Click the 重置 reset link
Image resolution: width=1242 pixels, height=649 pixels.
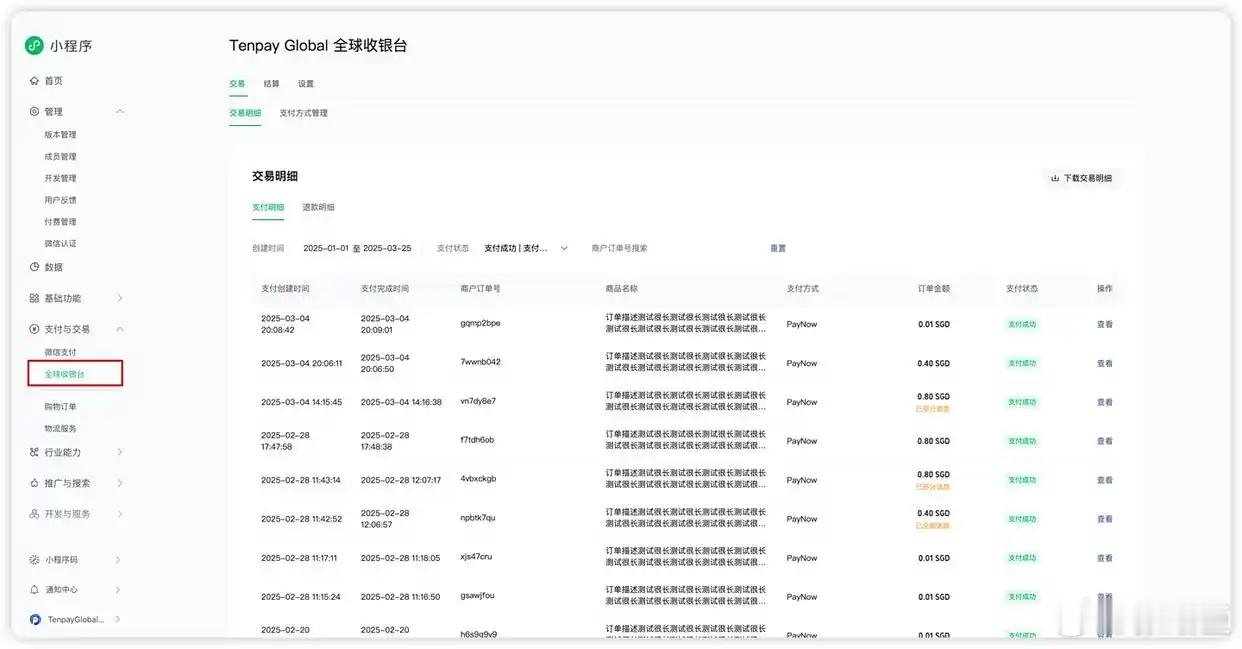[778, 248]
